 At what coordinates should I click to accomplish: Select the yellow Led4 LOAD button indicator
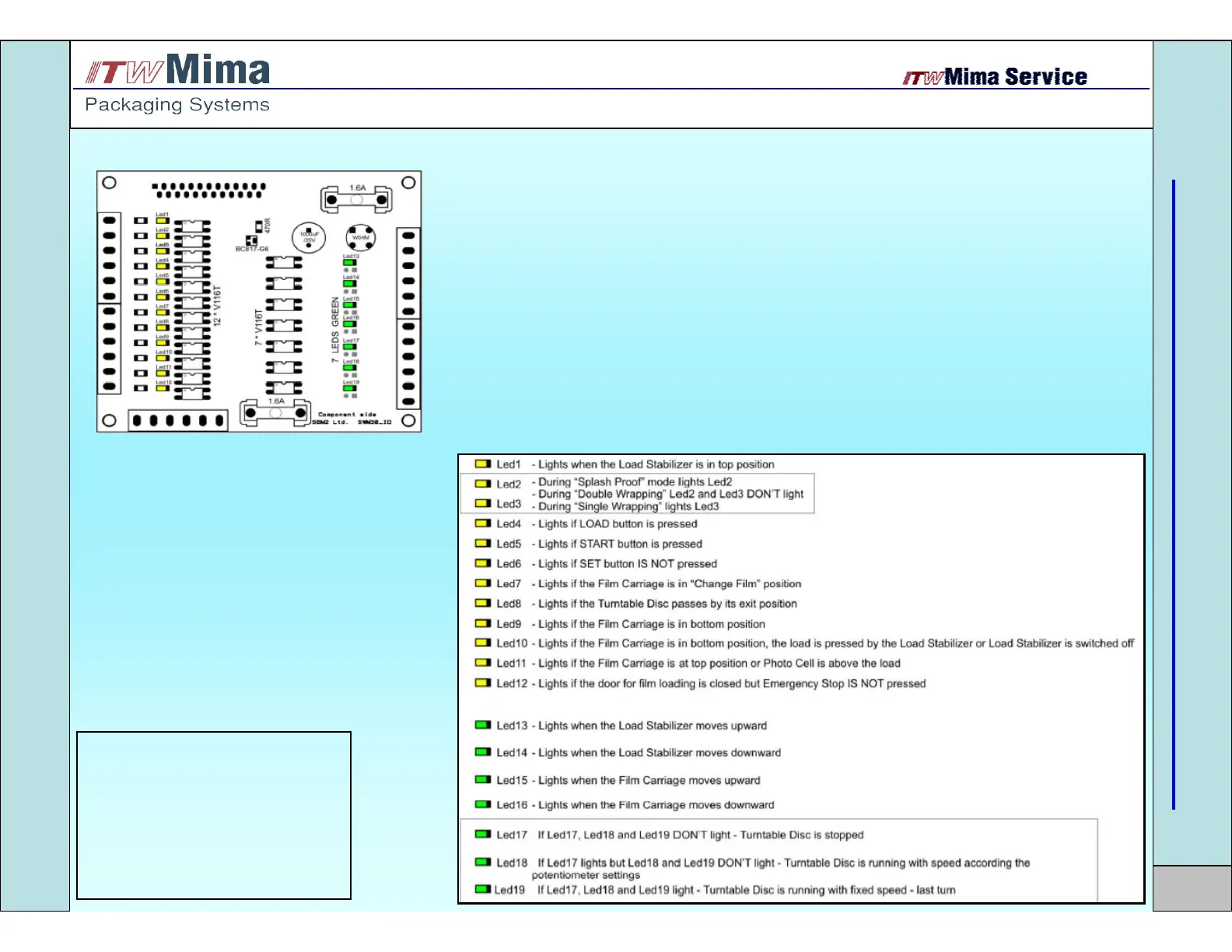[x=482, y=523]
